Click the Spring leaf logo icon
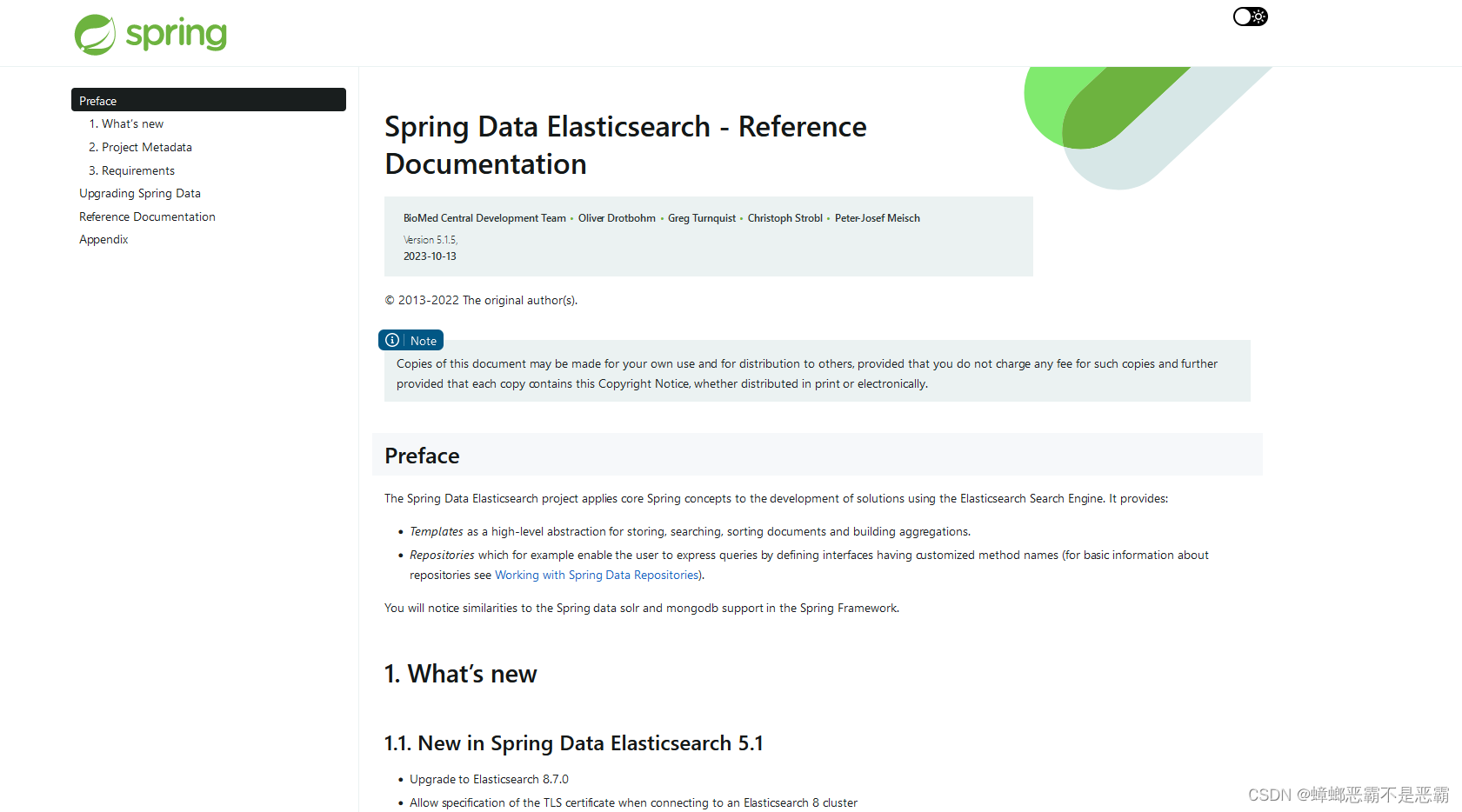Screen dimensions: 1462x812 click(95, 35)
